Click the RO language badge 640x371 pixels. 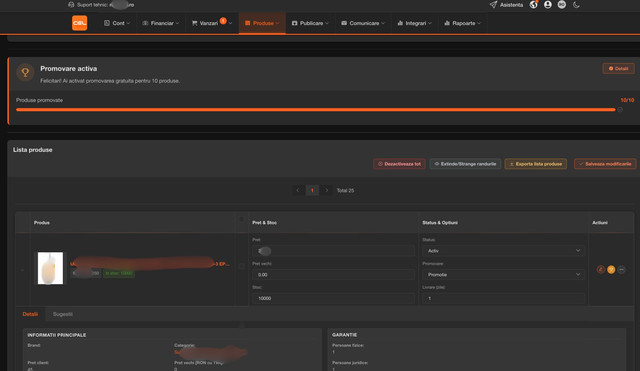562,4
